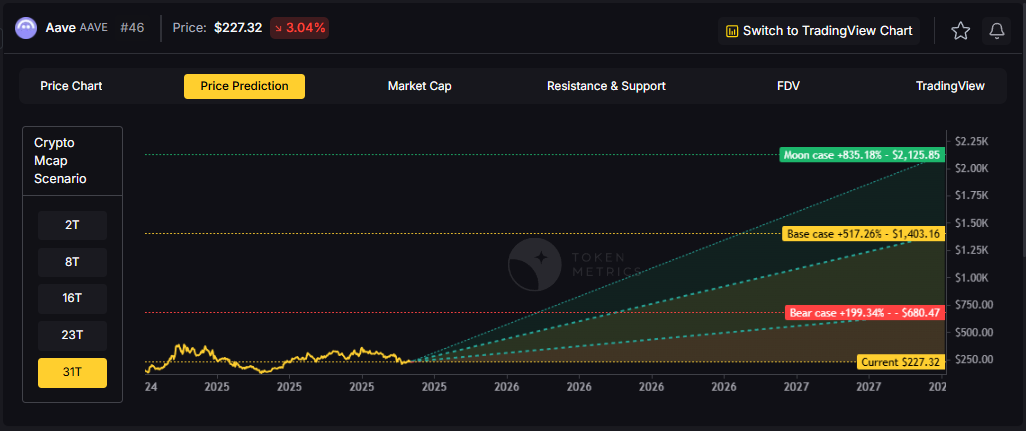Image resolution: width=1026 pixels, height=431 pixels.
Task: Click the $1.75K axis label
Action: 972,196
